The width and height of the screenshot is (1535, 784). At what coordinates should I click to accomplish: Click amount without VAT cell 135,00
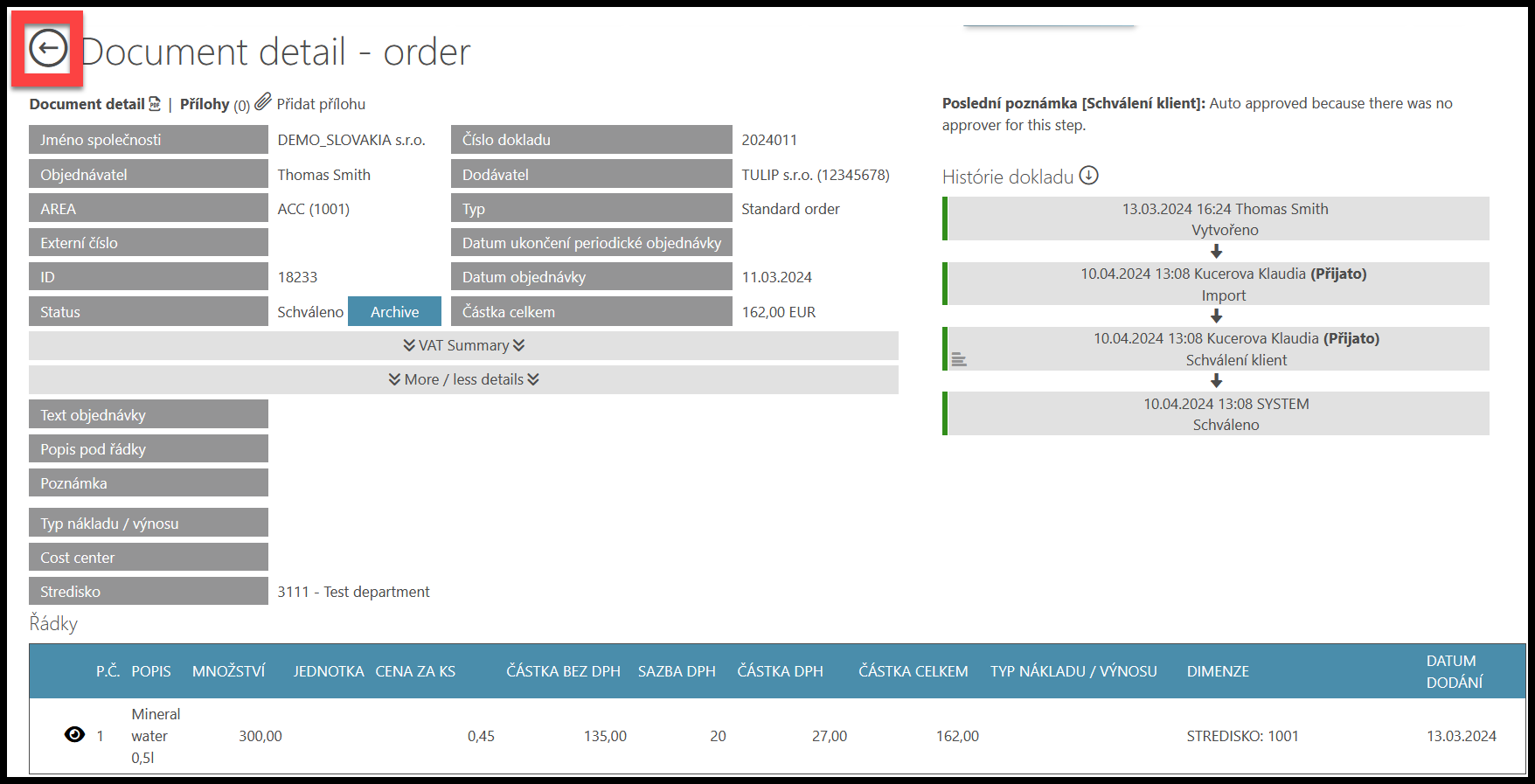click(605, 736)
